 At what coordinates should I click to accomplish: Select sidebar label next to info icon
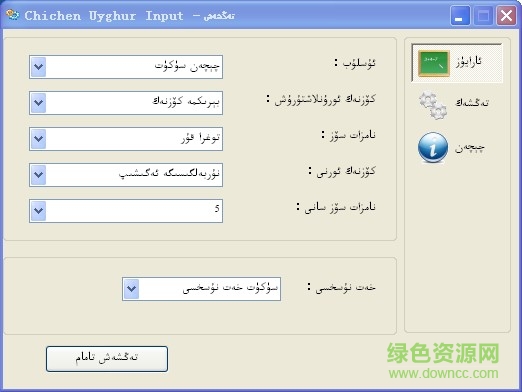coord(470,148)
